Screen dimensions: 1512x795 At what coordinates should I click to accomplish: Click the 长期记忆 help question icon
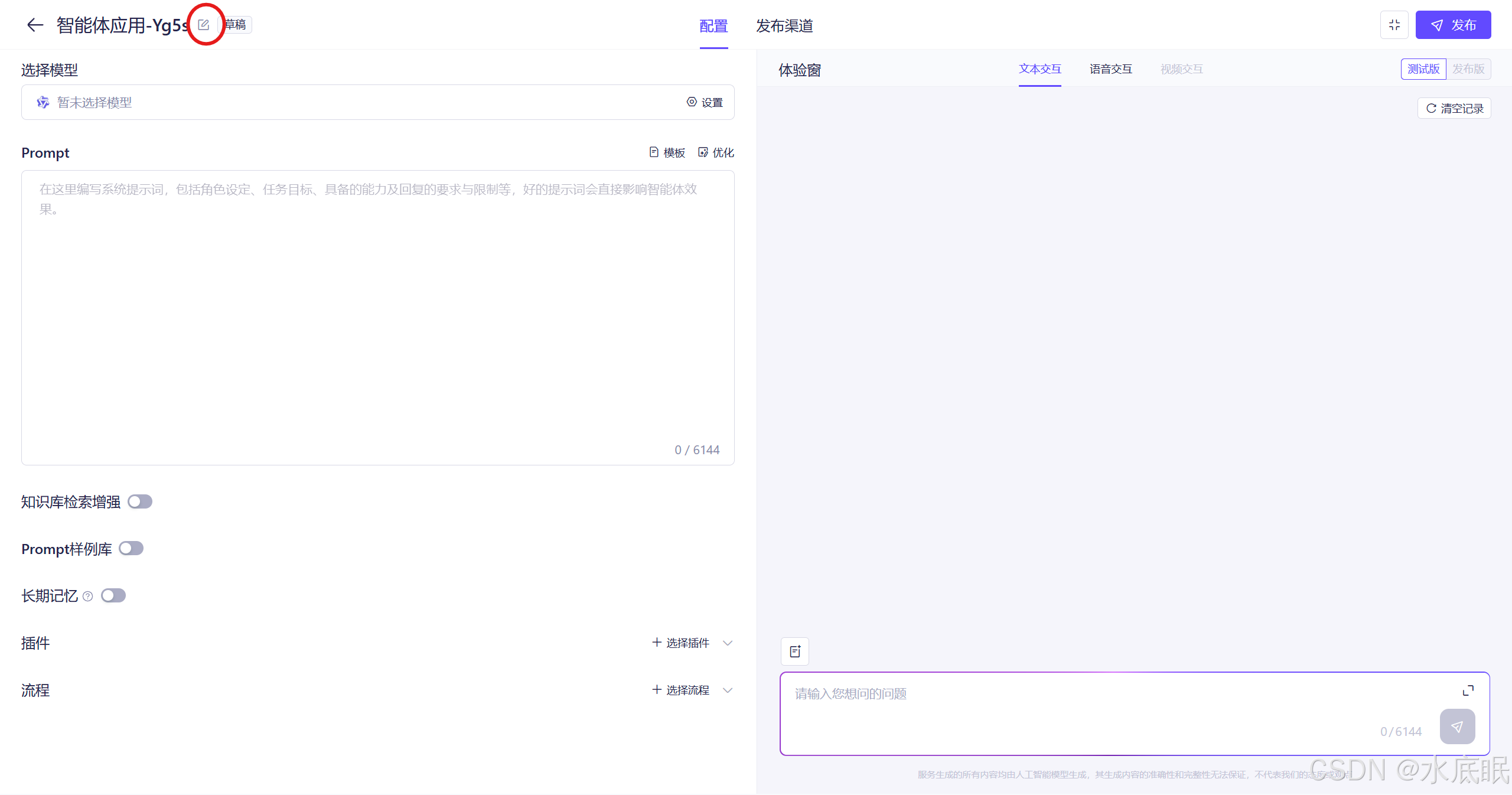point(88,596)
